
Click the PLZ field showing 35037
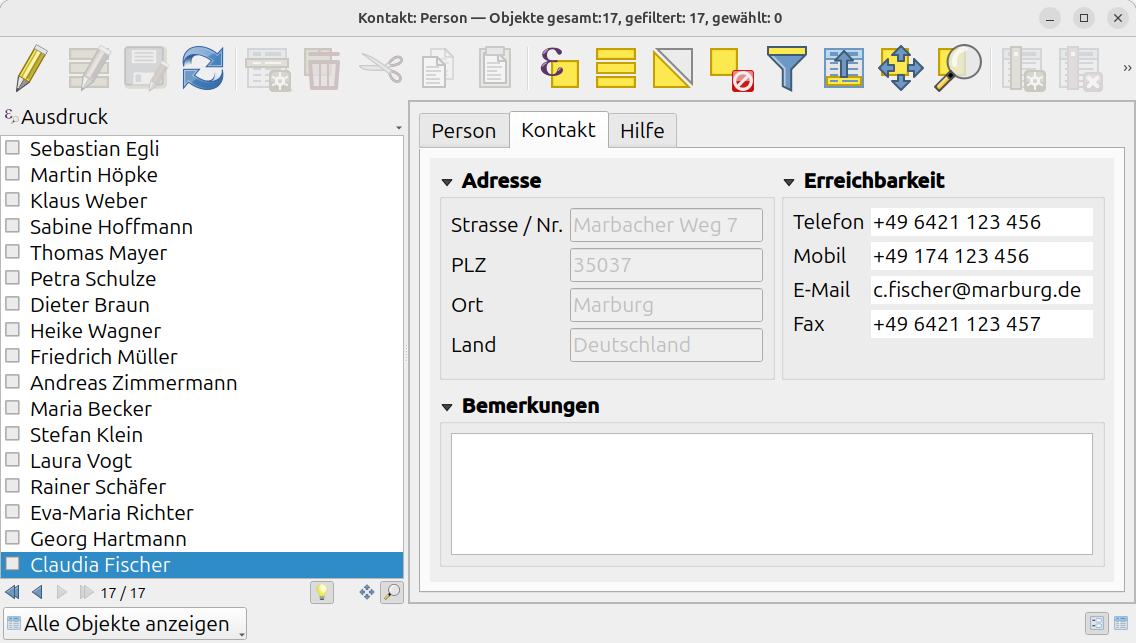point(666,265)
